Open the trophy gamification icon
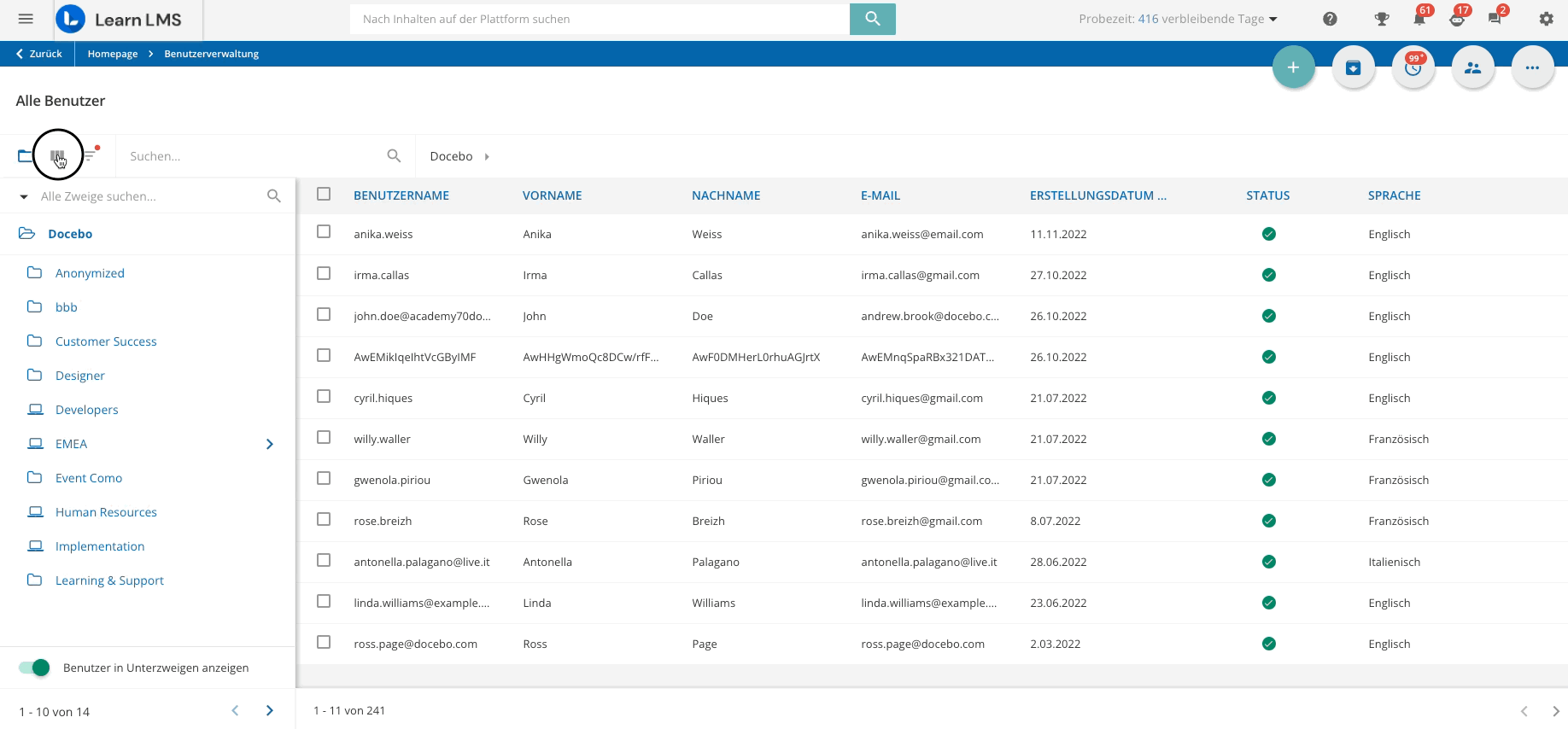The height and width of the screenshot is (729, 1568). point(1381,19)
